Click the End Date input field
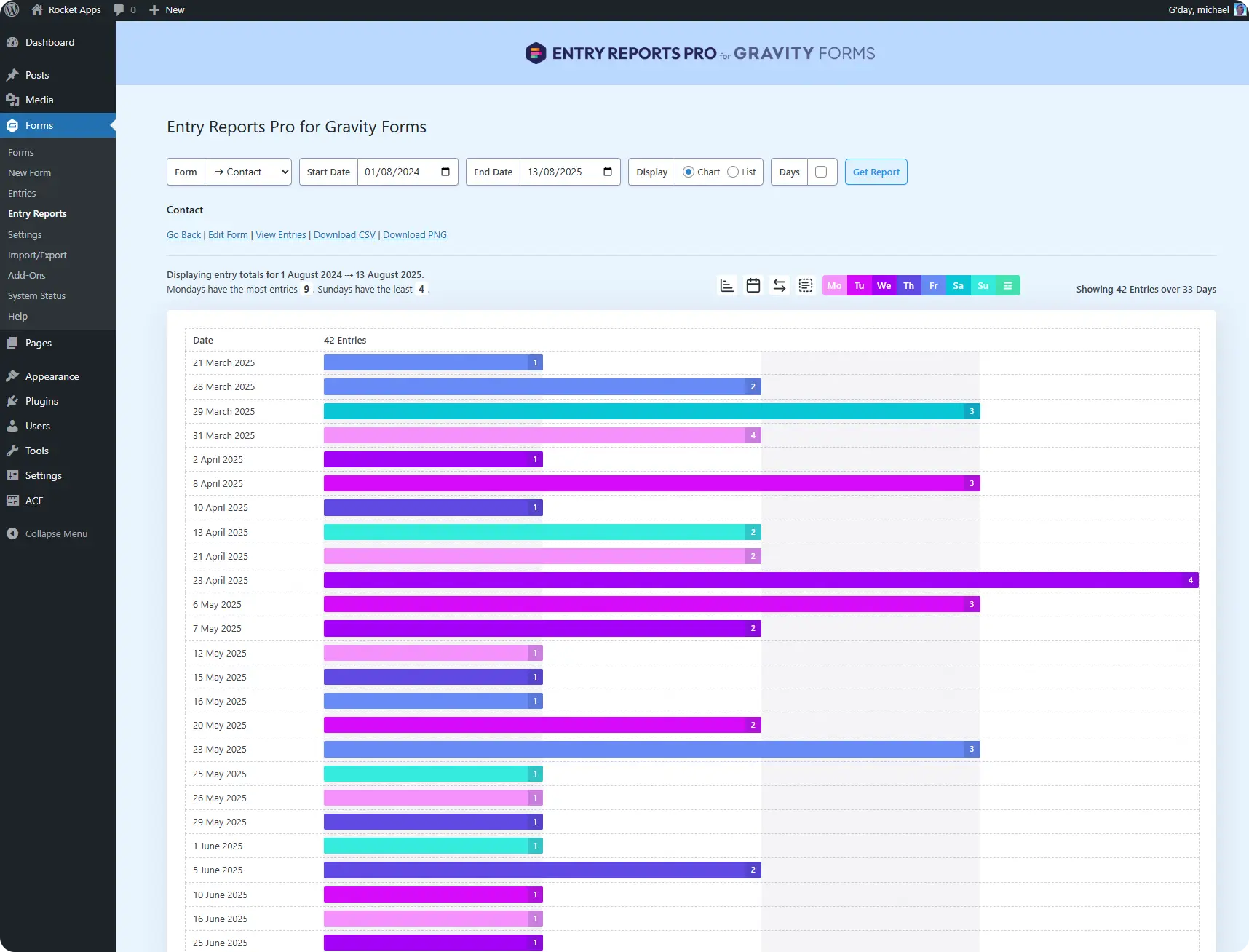This screenshot has height=952, width=1249. click(x=570, y=172)
